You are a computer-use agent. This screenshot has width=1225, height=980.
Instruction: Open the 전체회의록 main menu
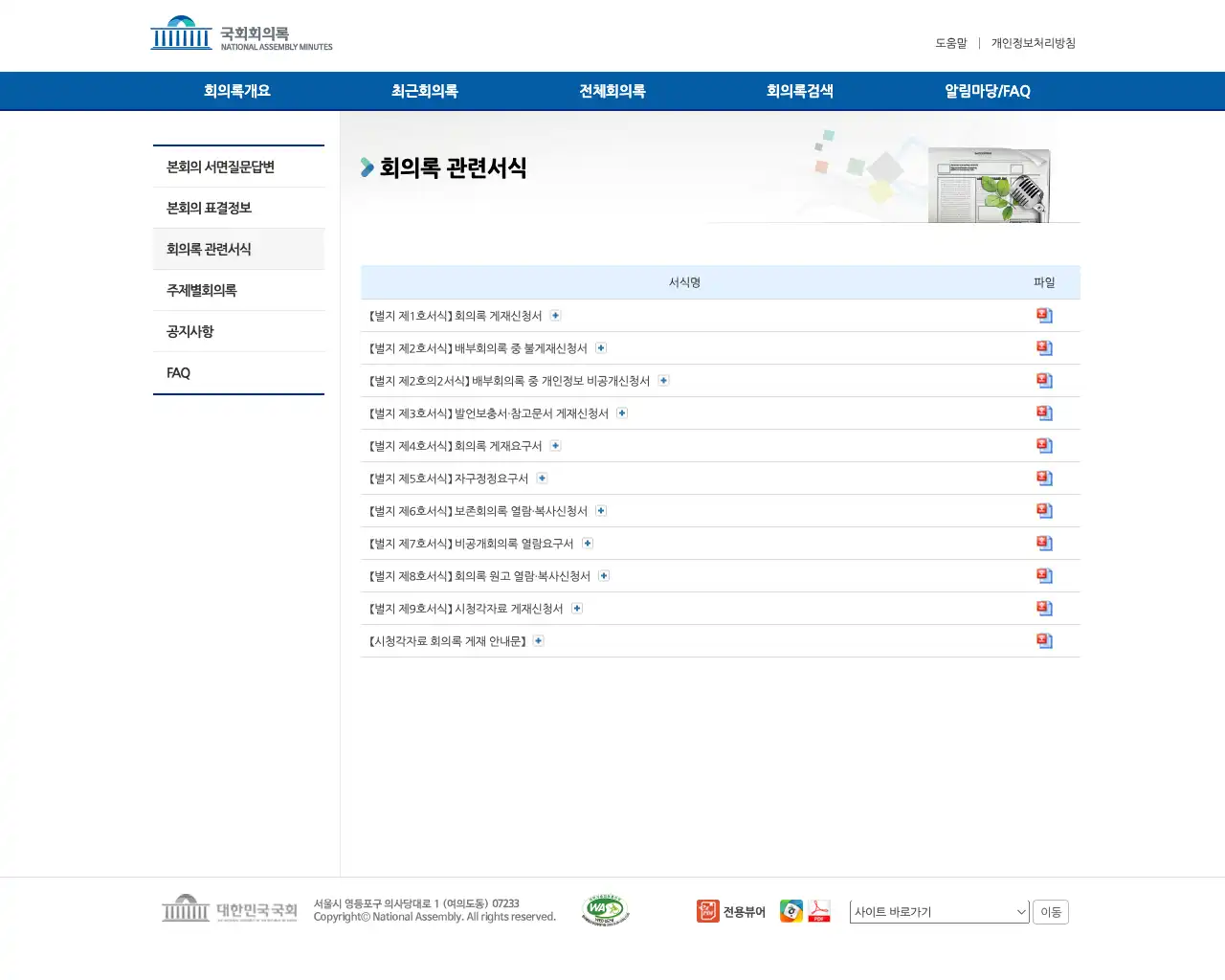(x=612, y=91)
